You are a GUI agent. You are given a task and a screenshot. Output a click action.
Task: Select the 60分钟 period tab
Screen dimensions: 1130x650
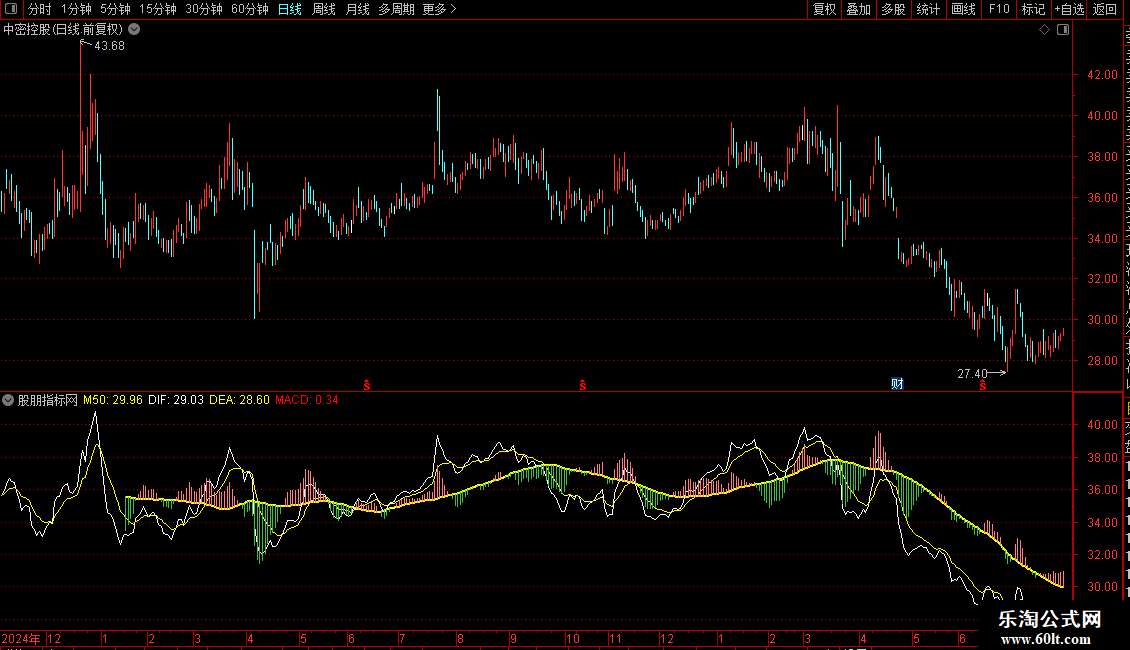249,9
